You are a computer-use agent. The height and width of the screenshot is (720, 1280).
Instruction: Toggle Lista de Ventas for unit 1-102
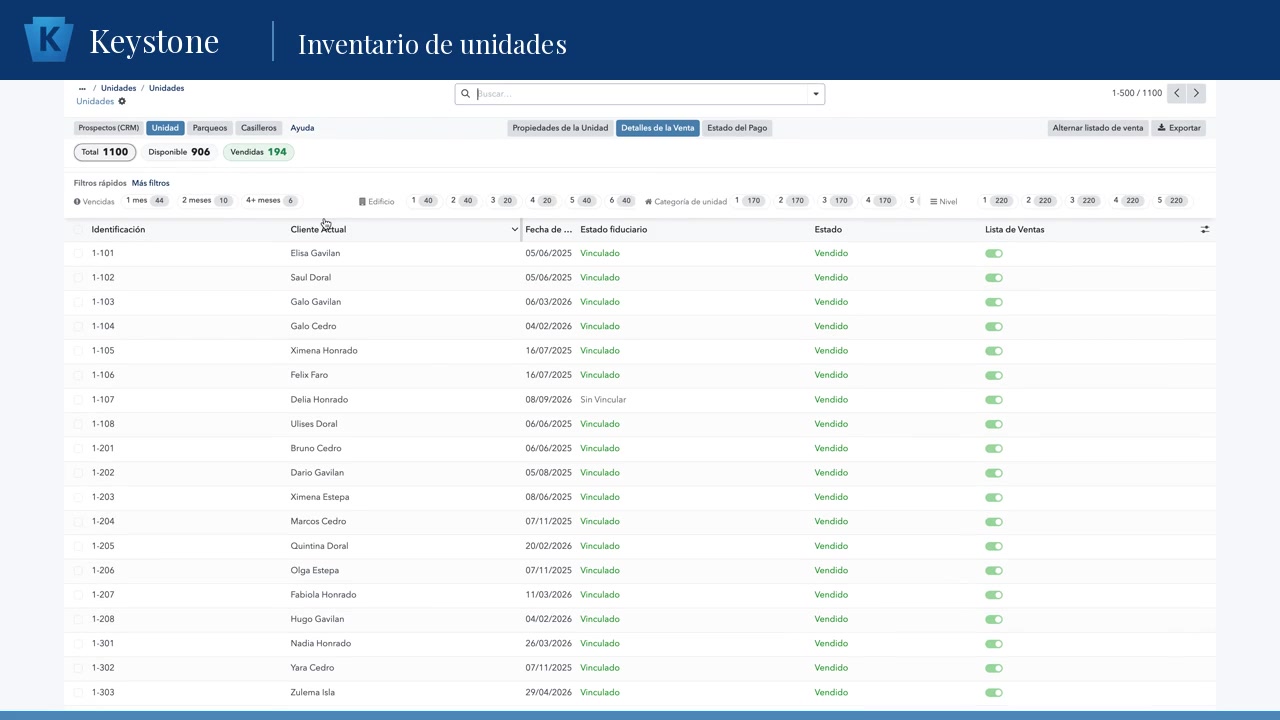click(x=994, y=278)
